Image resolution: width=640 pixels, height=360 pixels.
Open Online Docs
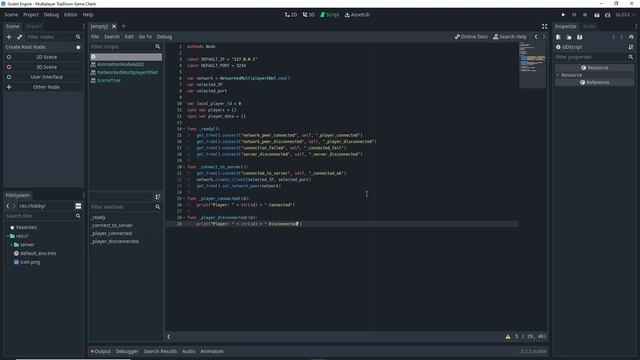tap(471, 37)
